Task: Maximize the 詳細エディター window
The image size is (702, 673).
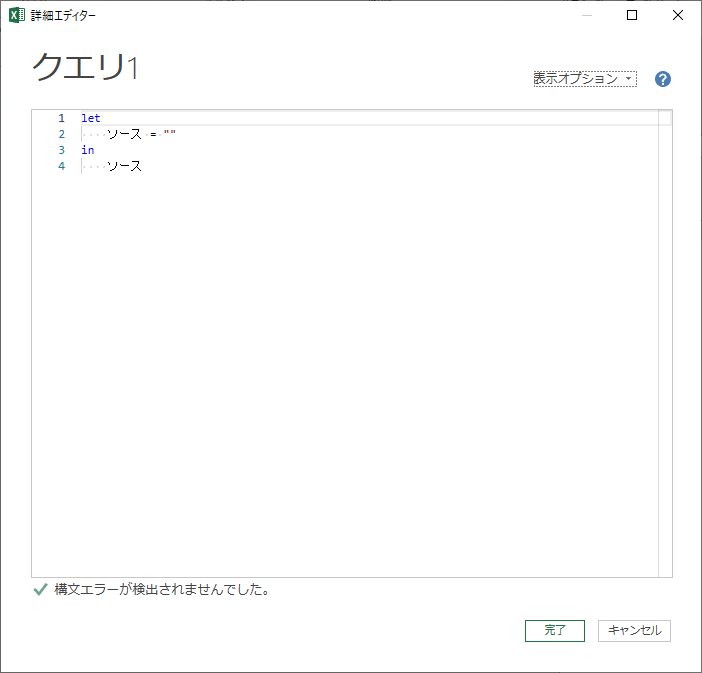Action: 632,15
